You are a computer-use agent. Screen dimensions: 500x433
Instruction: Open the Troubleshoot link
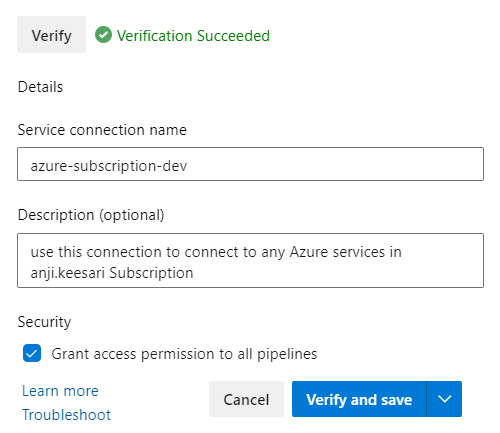pos(66,415)
